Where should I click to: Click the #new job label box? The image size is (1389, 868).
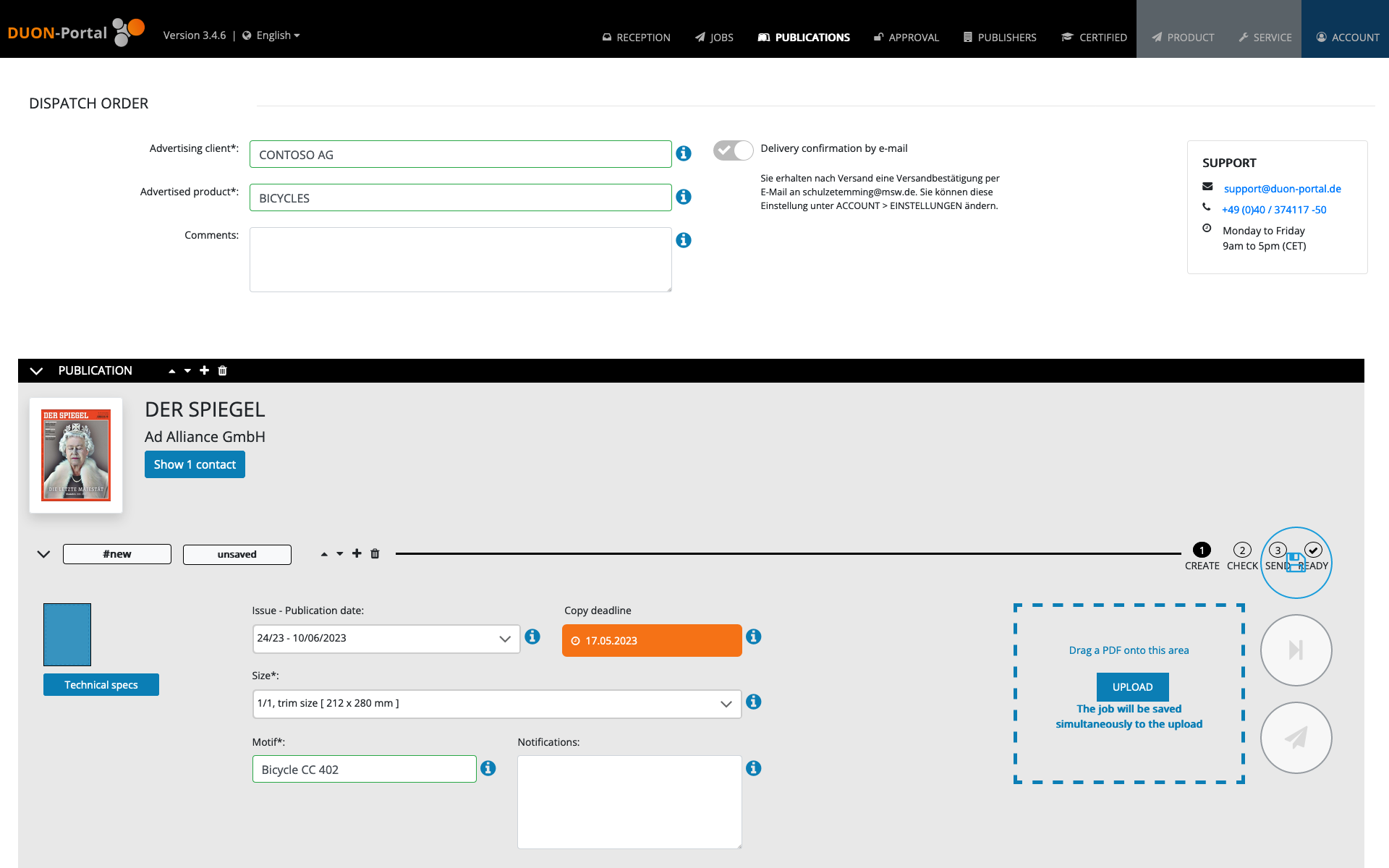[x=117, y=554]
